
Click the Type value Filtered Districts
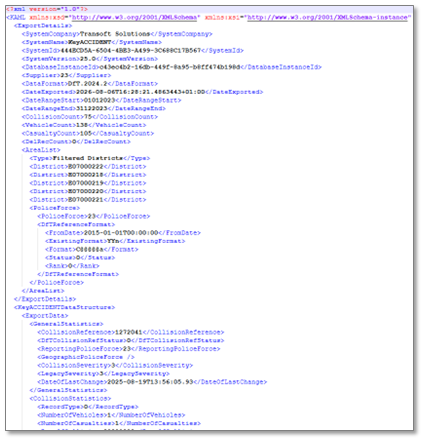click(x=88, y=158)
